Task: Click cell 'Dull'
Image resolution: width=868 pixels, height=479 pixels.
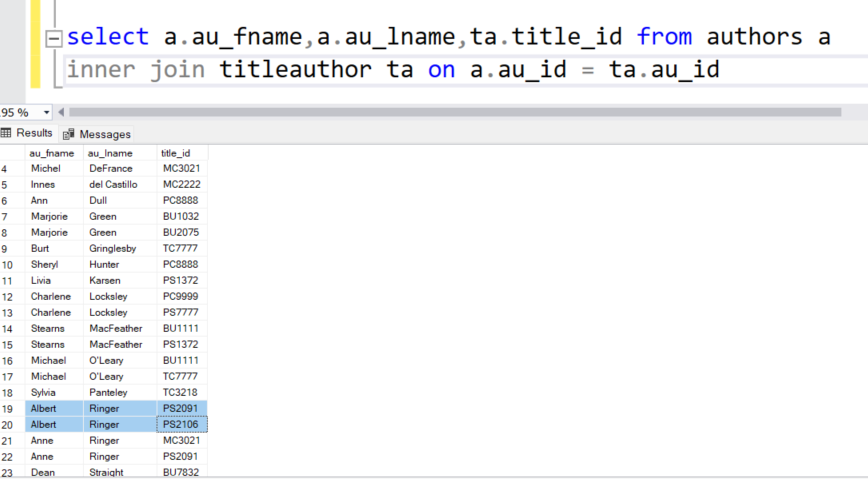Action: click(x=120, y=200)
